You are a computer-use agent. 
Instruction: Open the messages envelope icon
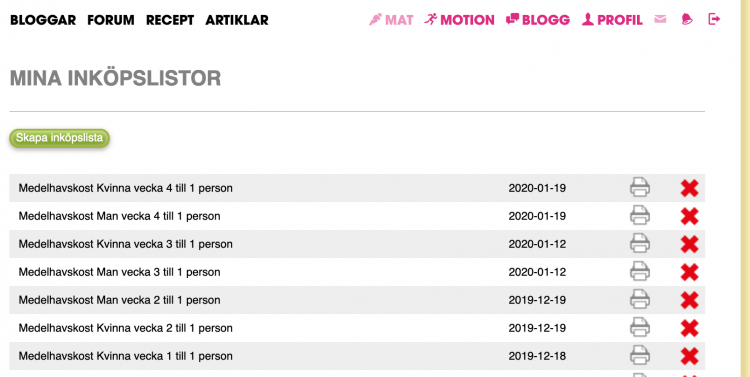coord(660,19)
